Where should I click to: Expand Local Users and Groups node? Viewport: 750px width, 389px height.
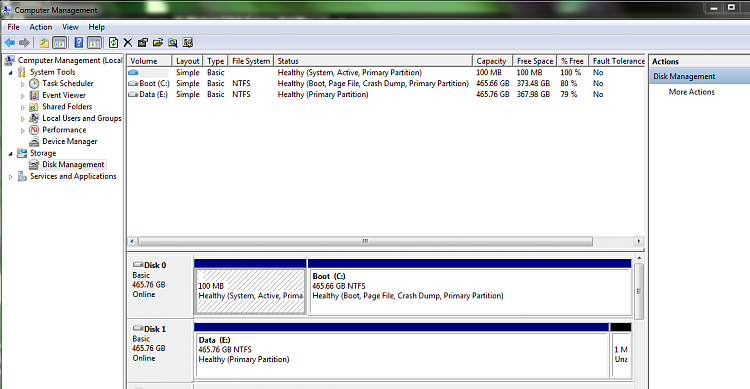tap(22, 119)
